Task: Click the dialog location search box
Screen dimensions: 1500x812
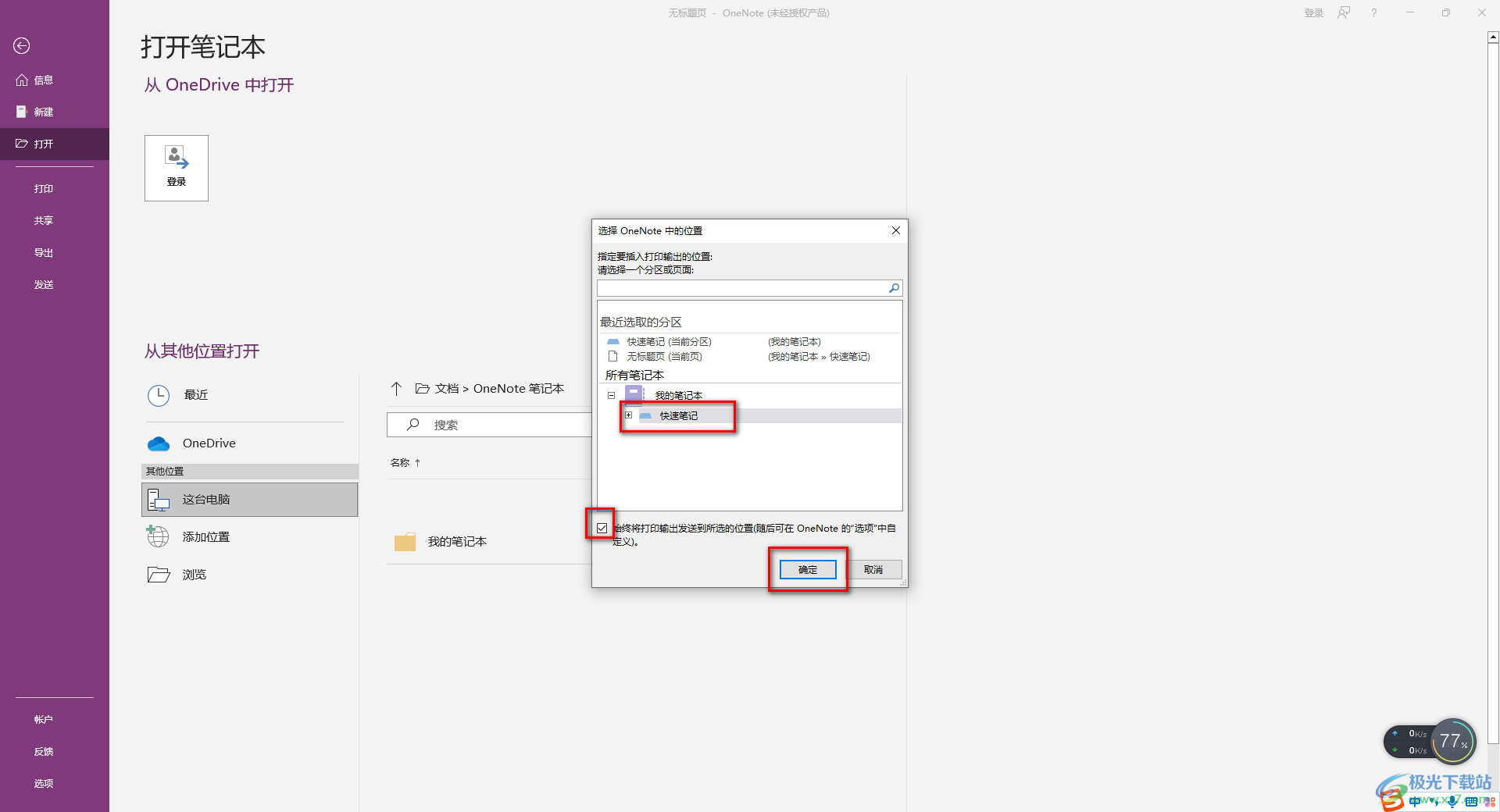Action: pyautogui.click(x=742, y=288)
